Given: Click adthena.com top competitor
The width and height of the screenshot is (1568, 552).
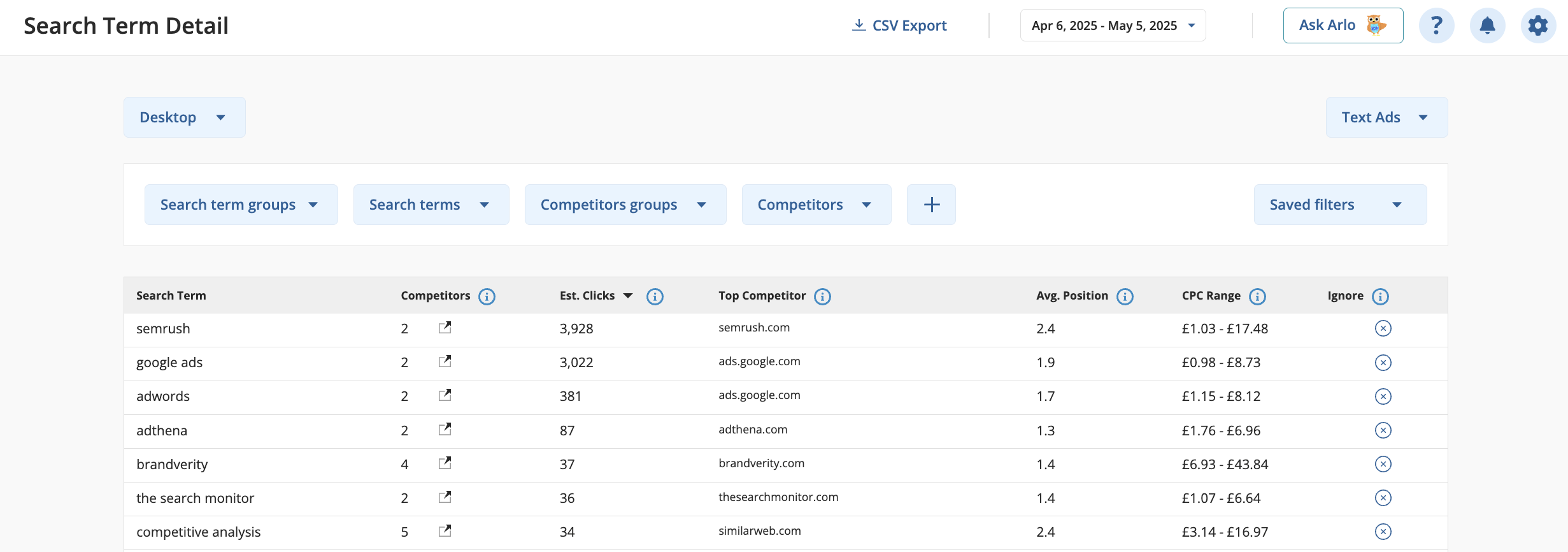Looking at the screenshot, I should click(x=753, y=430).
